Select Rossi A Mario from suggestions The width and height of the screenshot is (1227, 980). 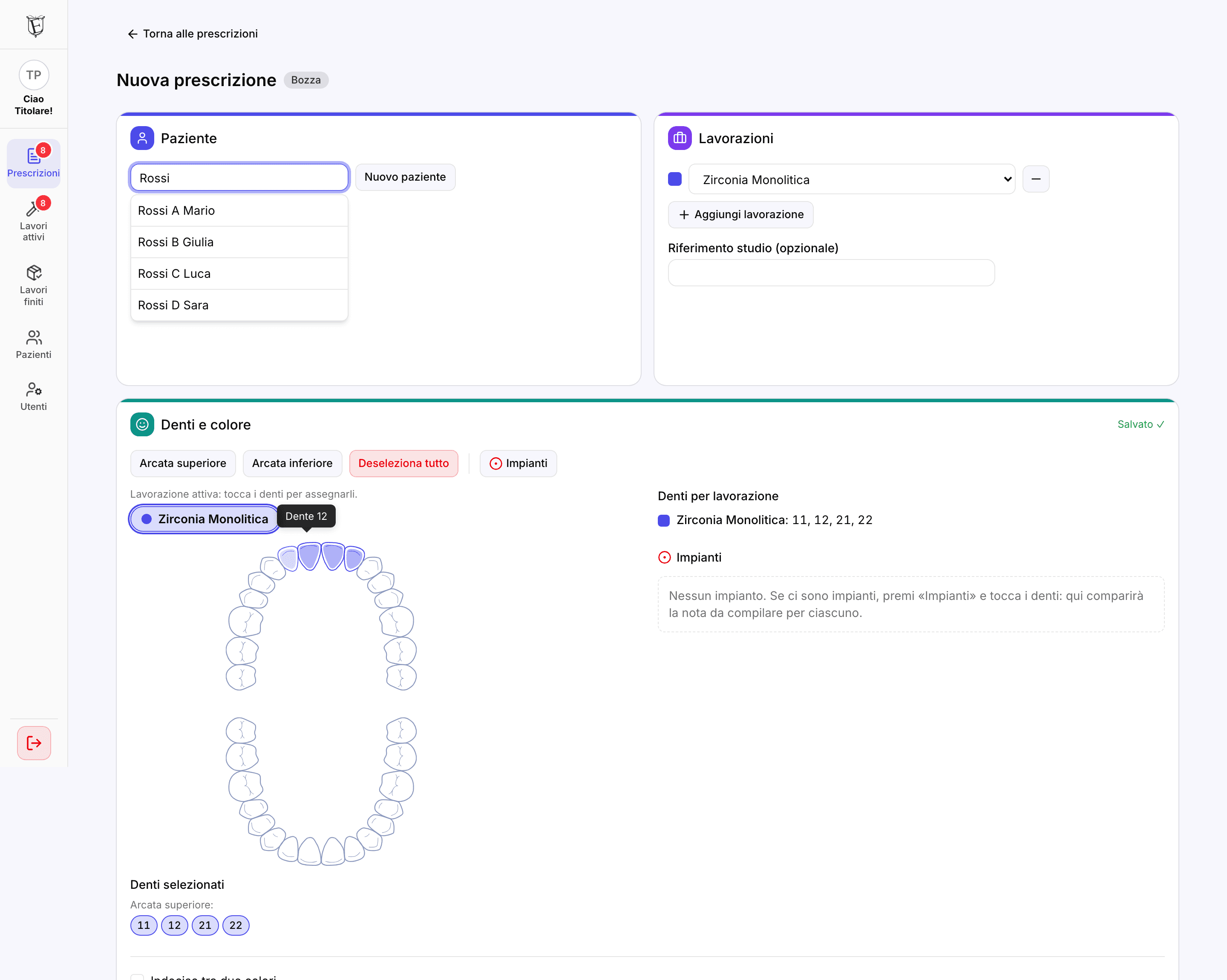[239, 210]
